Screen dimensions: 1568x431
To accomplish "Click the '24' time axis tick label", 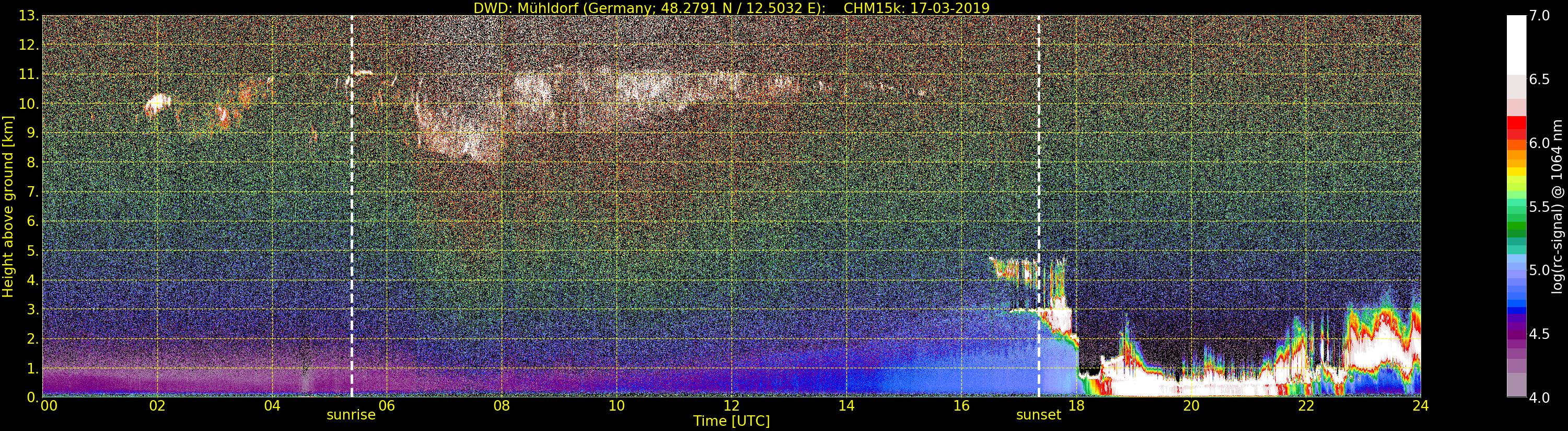I will coord(1421,405).
